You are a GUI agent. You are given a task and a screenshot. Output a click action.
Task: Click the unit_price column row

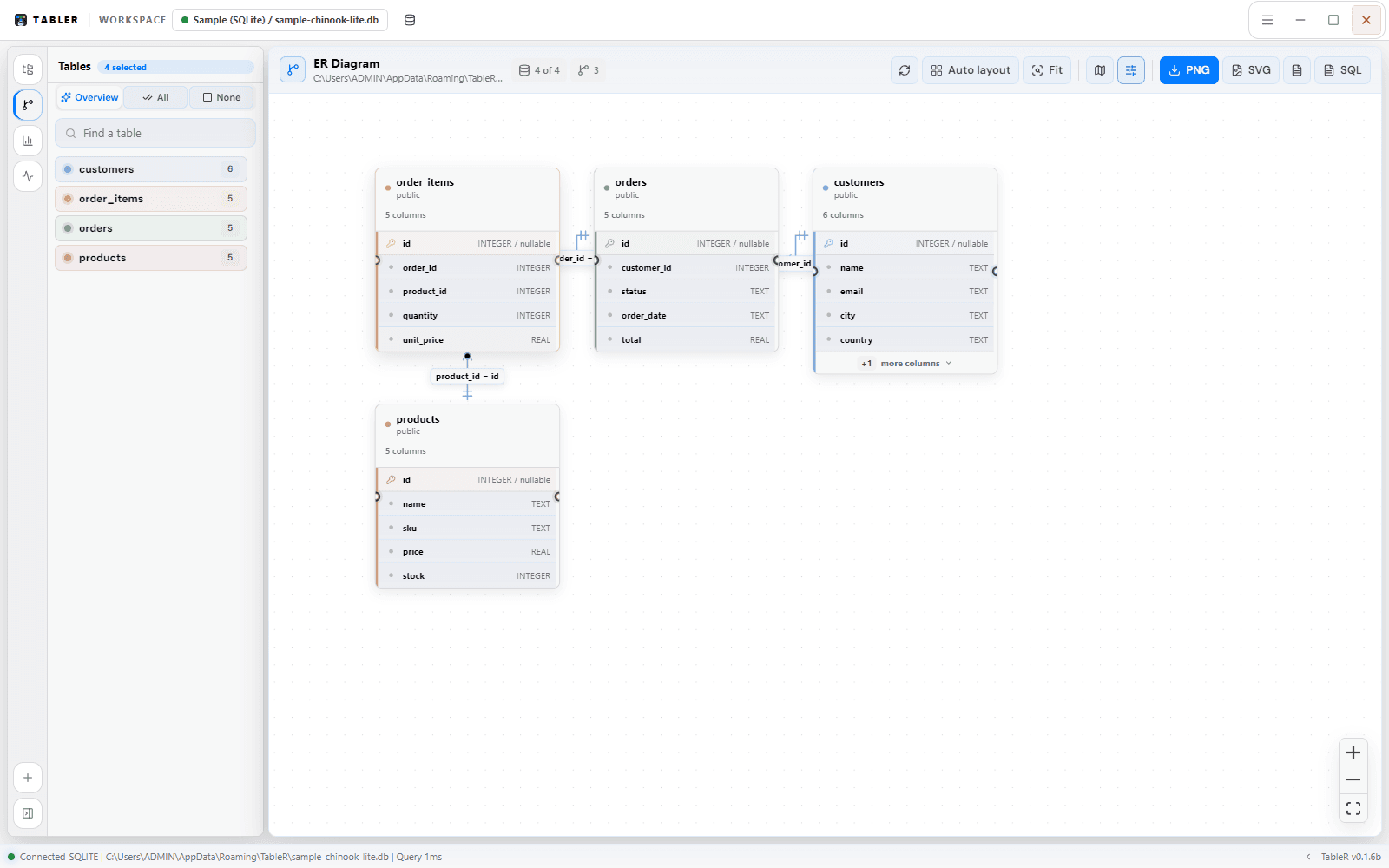pyautogui.click(x=468, y=340)
